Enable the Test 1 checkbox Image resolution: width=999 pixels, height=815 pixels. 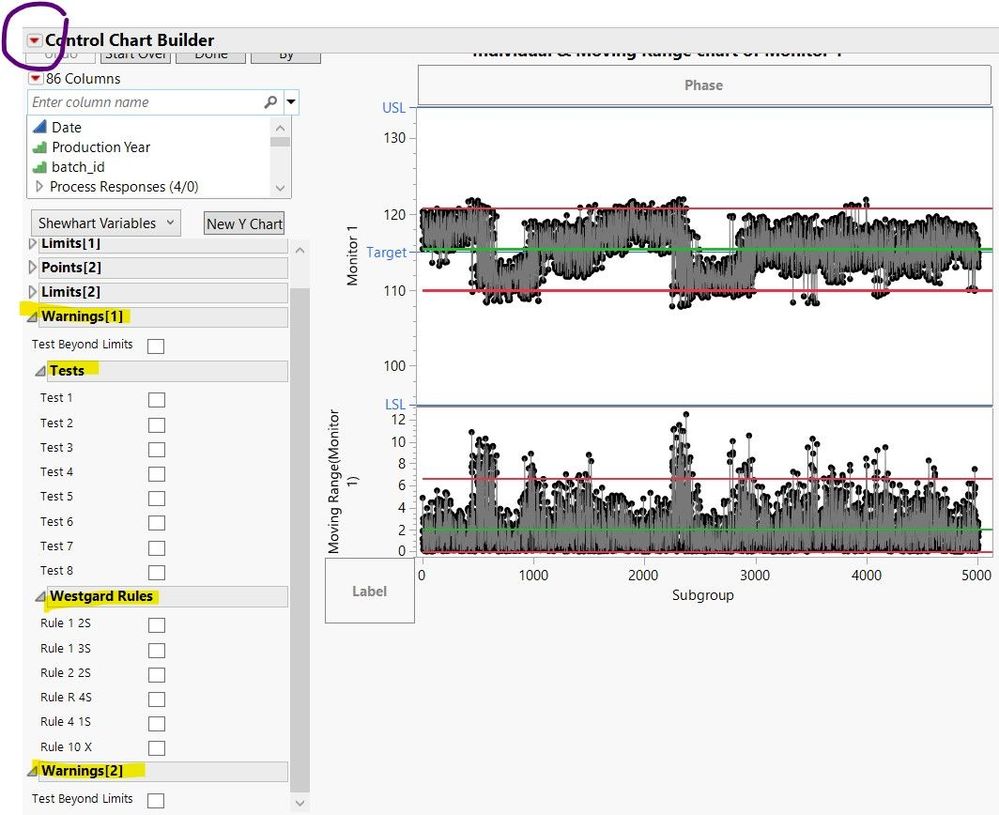click(x=157, y=400)
